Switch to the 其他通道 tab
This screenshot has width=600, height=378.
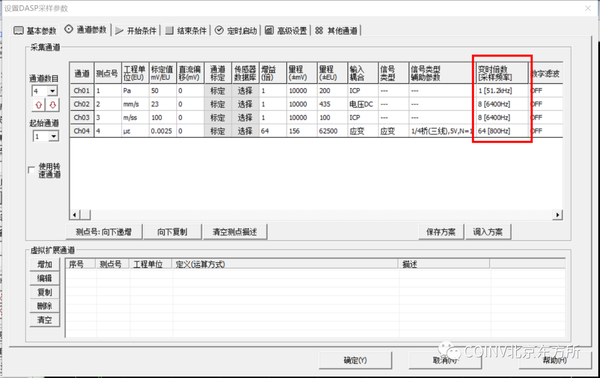[x=336, y=31]
